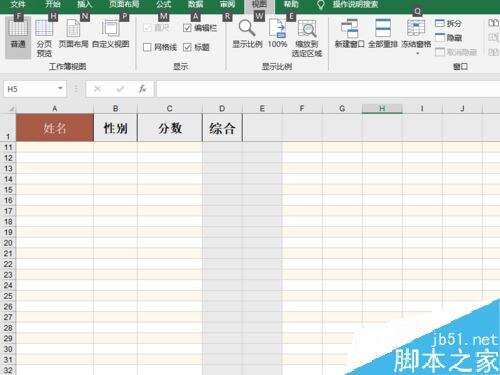This screenshot has width=500, height=375.
Task: Click the Tell Me lightbulb icon
Action: [x=321, y=5]
